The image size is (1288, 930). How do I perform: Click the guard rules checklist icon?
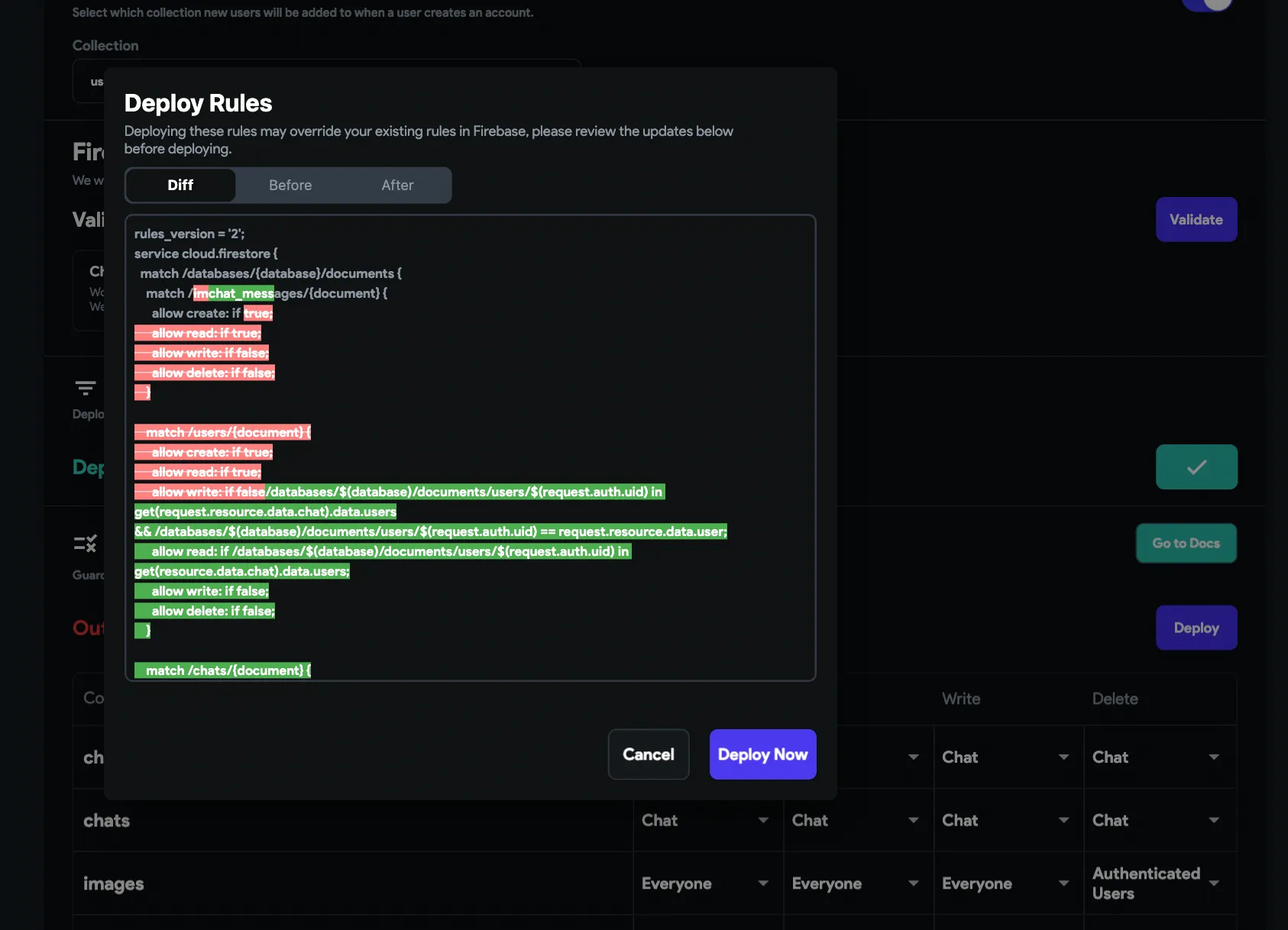coord(86,544)
